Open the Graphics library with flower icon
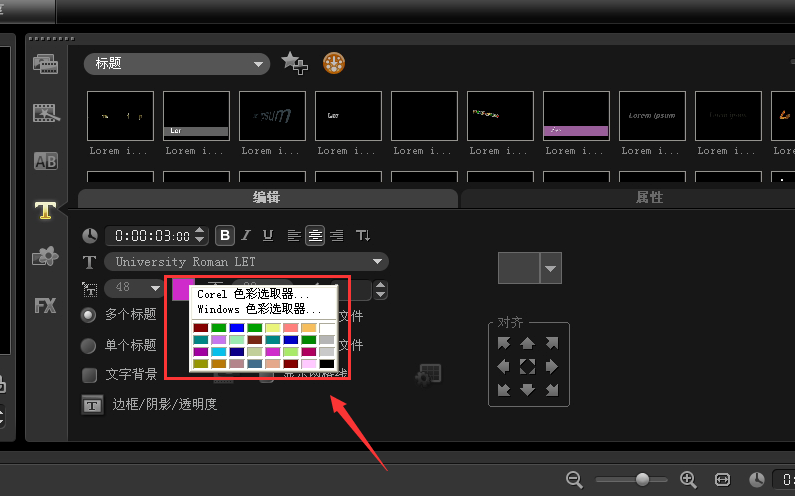795x496 pixels. [45, 256]
